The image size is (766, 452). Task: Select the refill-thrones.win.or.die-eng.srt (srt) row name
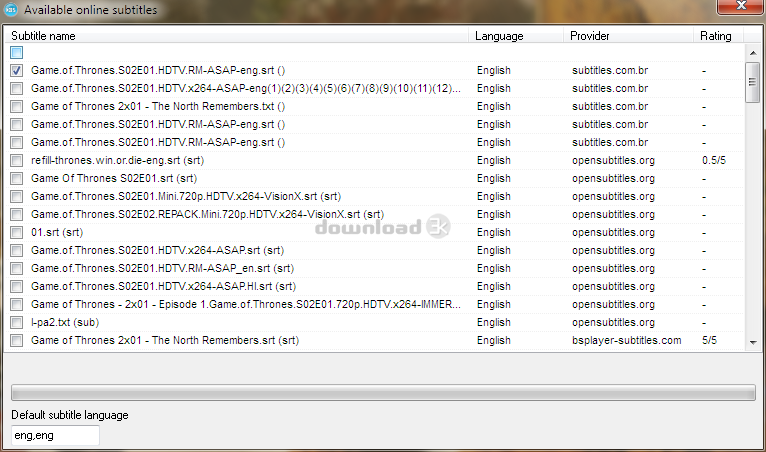pos(117,160)
